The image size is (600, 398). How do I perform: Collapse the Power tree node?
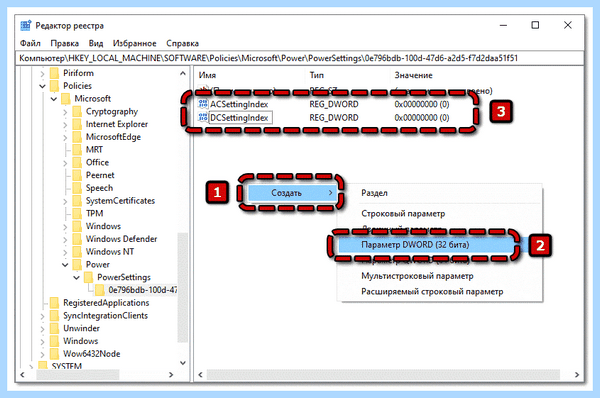[x=65, y=265]
